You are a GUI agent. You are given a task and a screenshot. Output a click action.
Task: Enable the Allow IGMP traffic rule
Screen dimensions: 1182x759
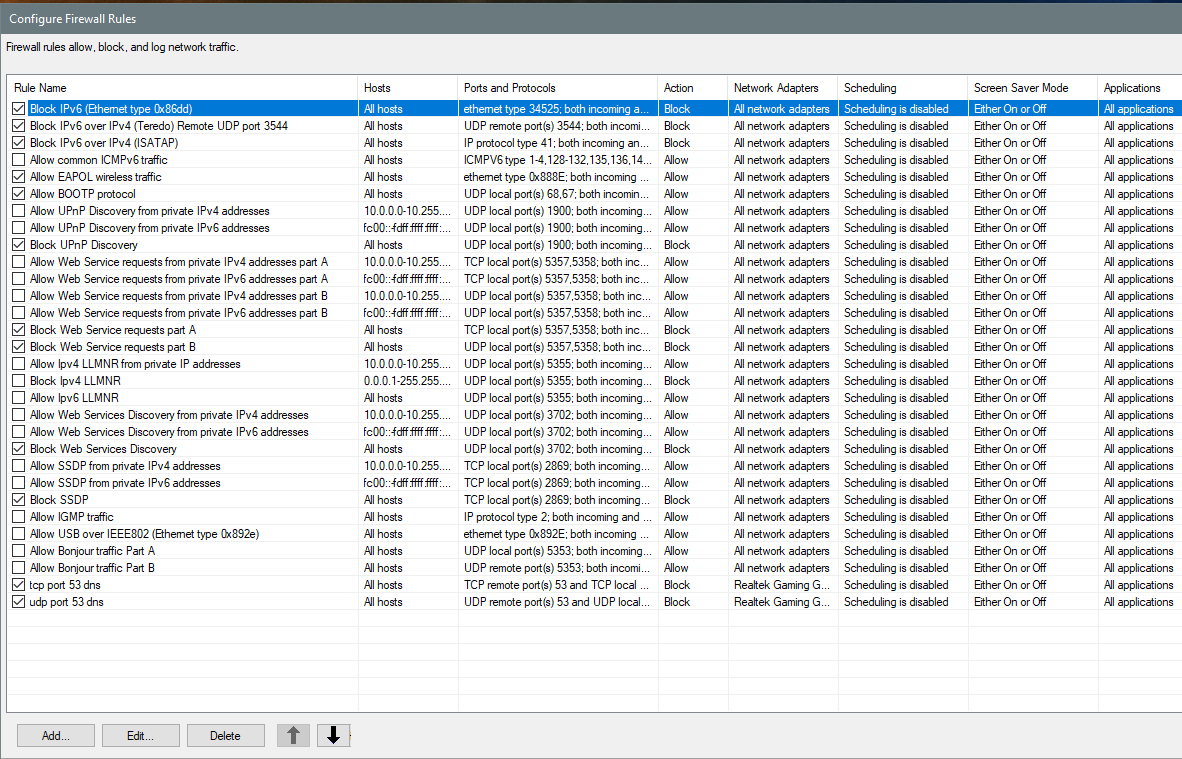click(19, 517)
